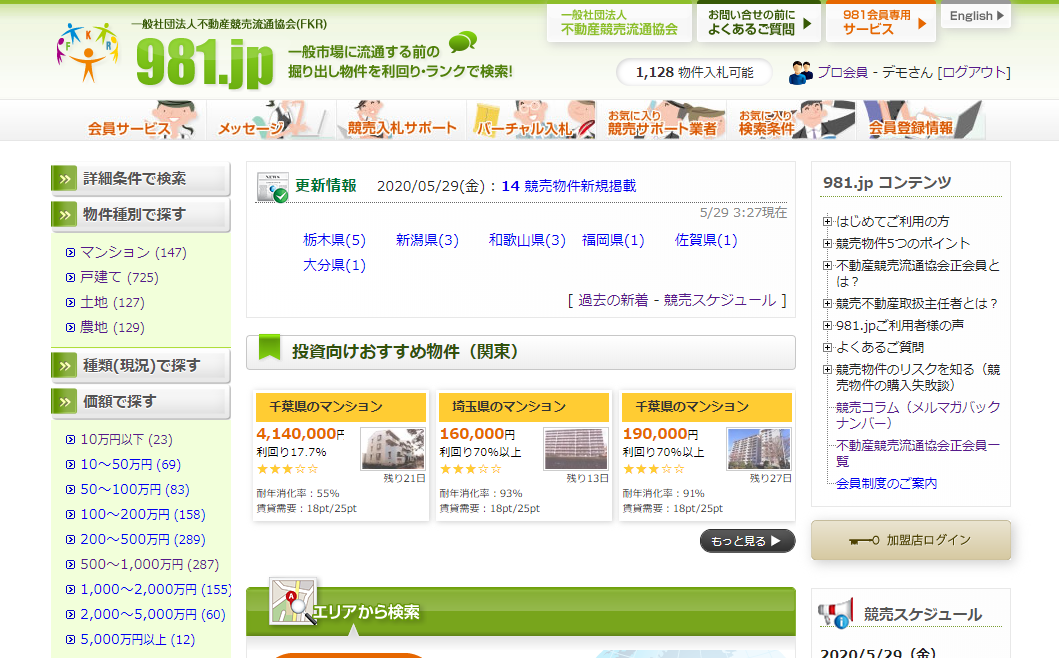The width and height of the screenshot is (1059, 658).
Task: Click the bullet icon beside 10万円以下 (23)
Action: 70,440
